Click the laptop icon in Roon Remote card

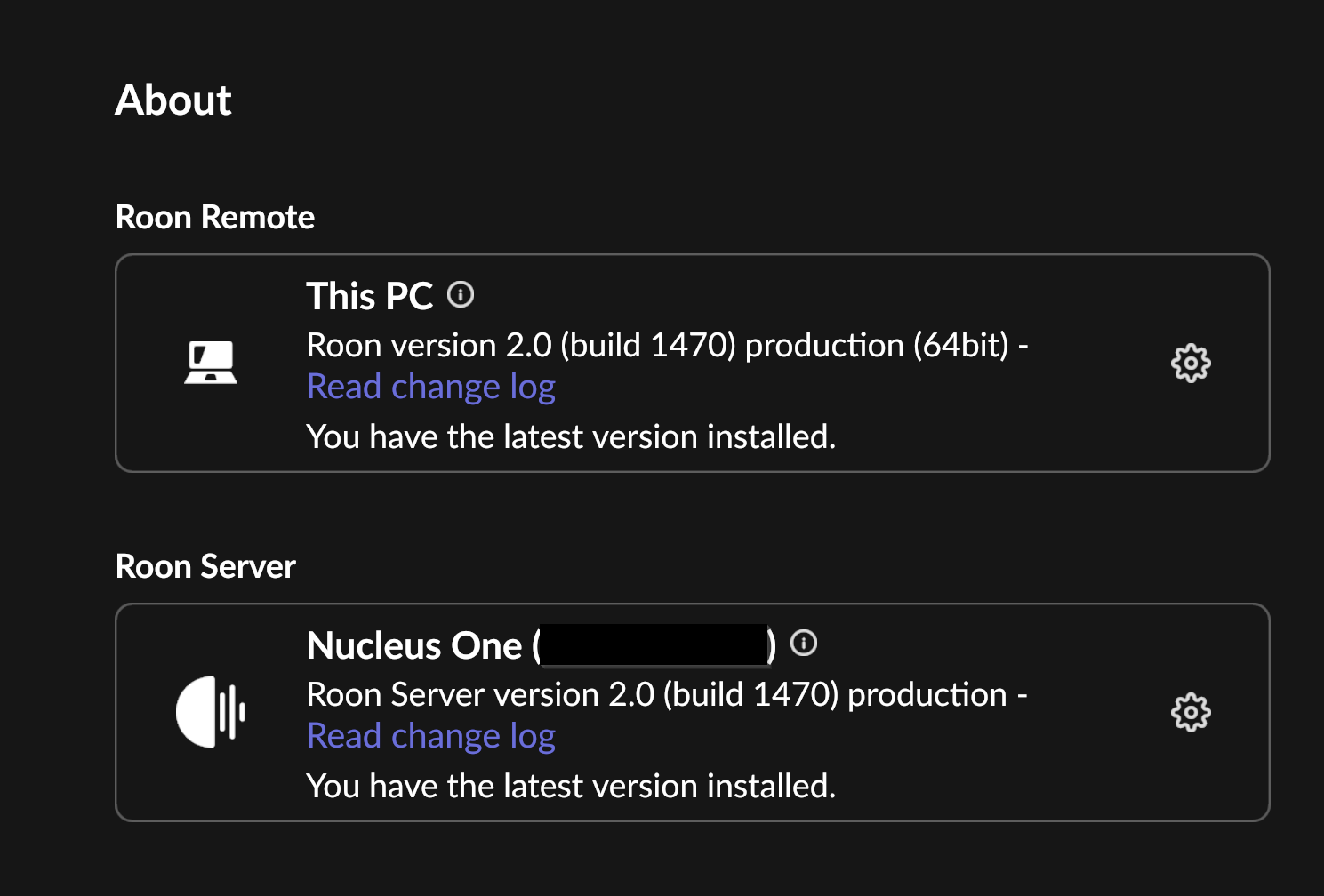pos(211,363)
